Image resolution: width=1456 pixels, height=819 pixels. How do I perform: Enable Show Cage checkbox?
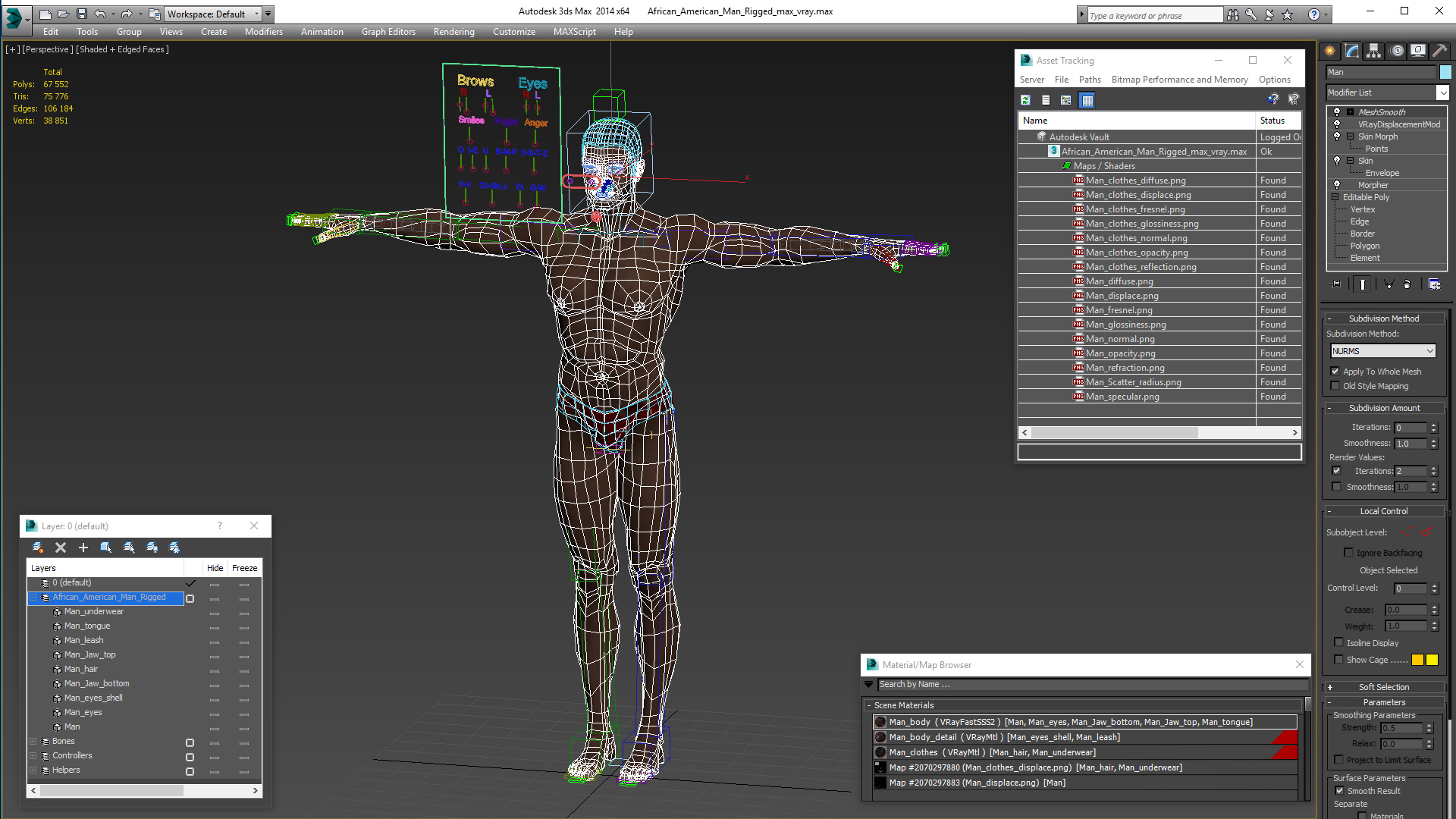pyautogui.click(x=1338, y=659)
